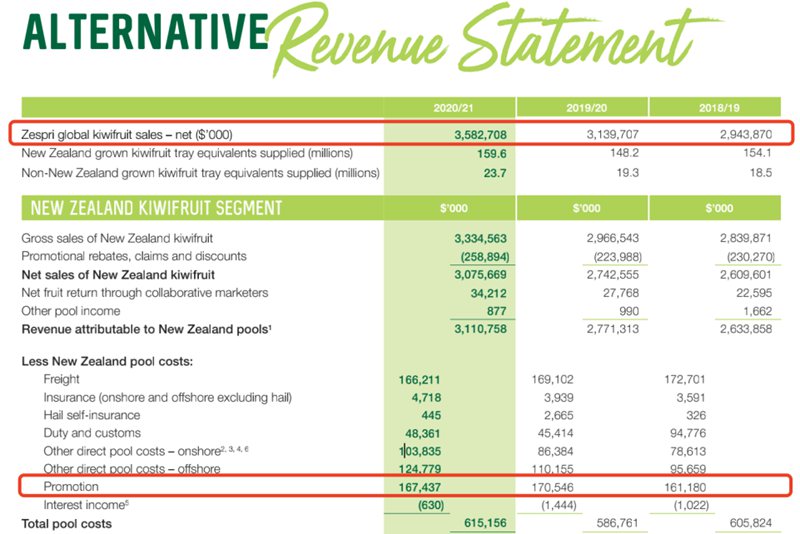This screenshot has height=534, width=800.
Task: Select the revenue value "2,771,313"
Action: pyautogui.click(x=612, y=329)
